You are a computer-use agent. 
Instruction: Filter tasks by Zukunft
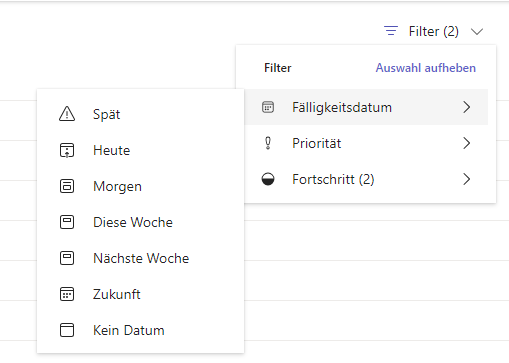click(140, 294)
